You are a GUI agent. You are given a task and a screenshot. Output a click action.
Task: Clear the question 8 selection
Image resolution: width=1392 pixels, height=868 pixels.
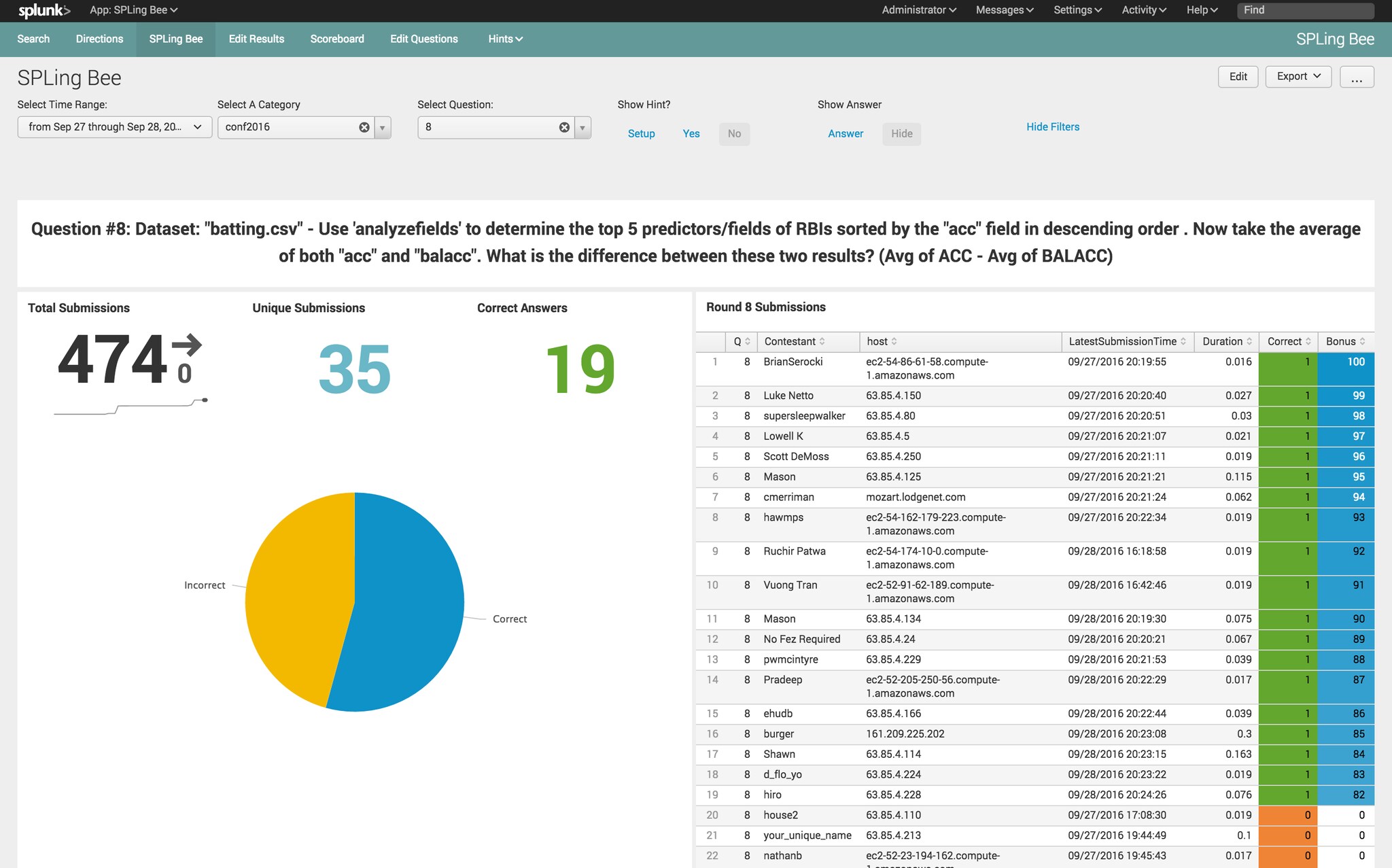[564, 127]
